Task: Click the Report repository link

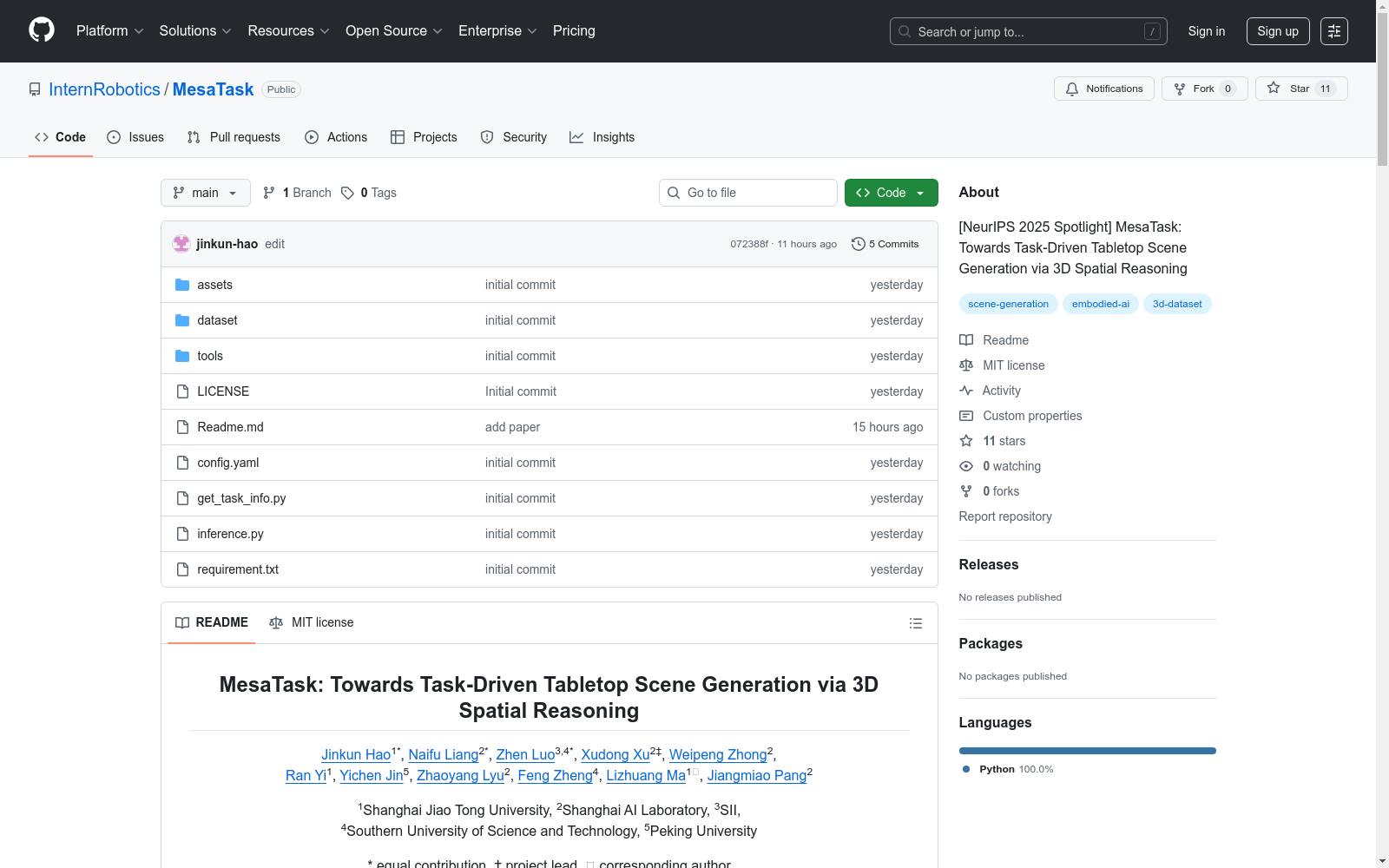Action: [1005, 516]
